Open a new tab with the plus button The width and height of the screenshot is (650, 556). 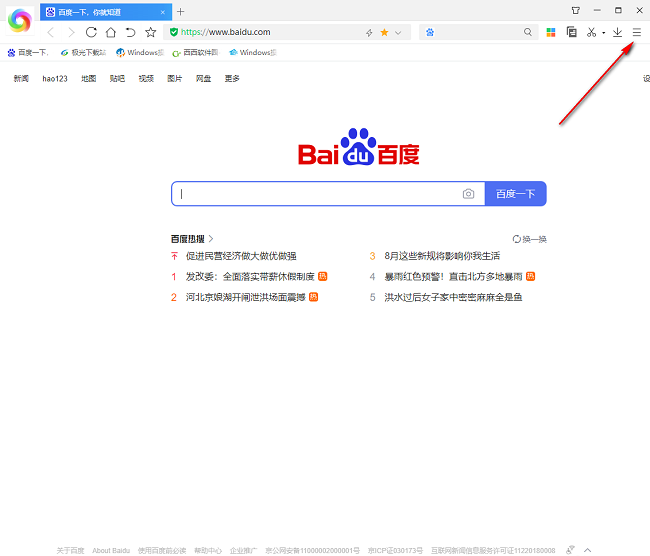180,12
